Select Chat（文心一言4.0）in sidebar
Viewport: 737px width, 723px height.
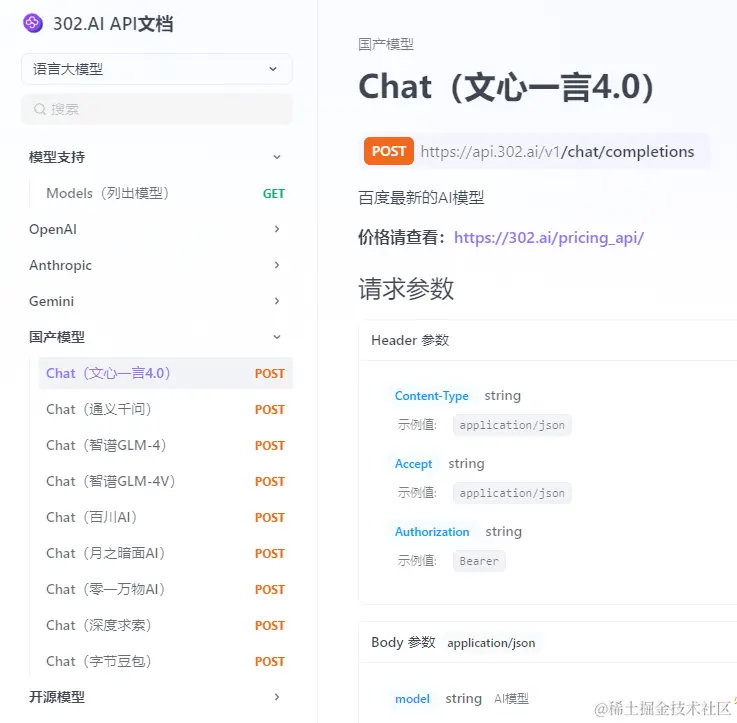point(165,373)
